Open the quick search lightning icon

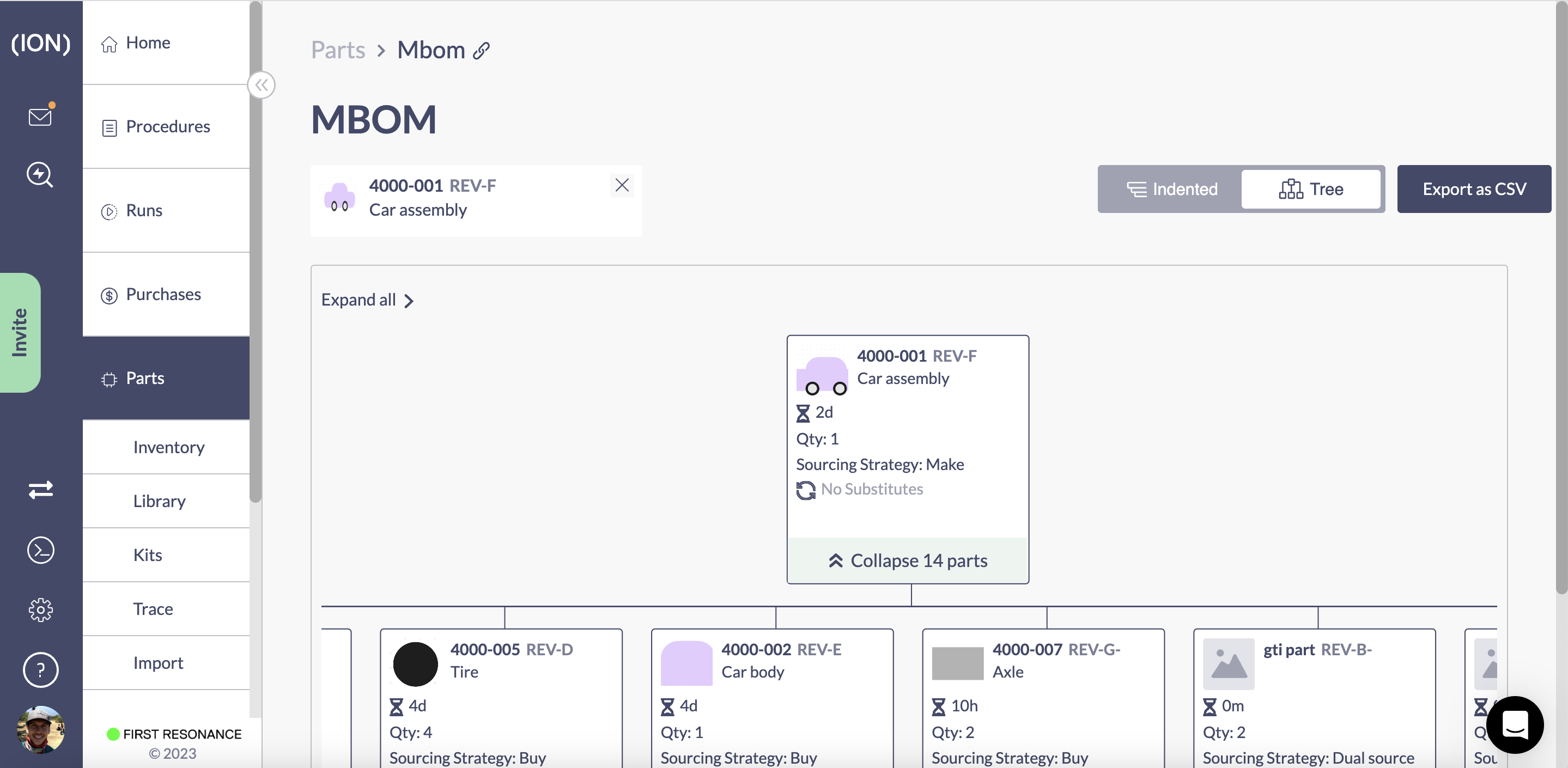point(40,175)
